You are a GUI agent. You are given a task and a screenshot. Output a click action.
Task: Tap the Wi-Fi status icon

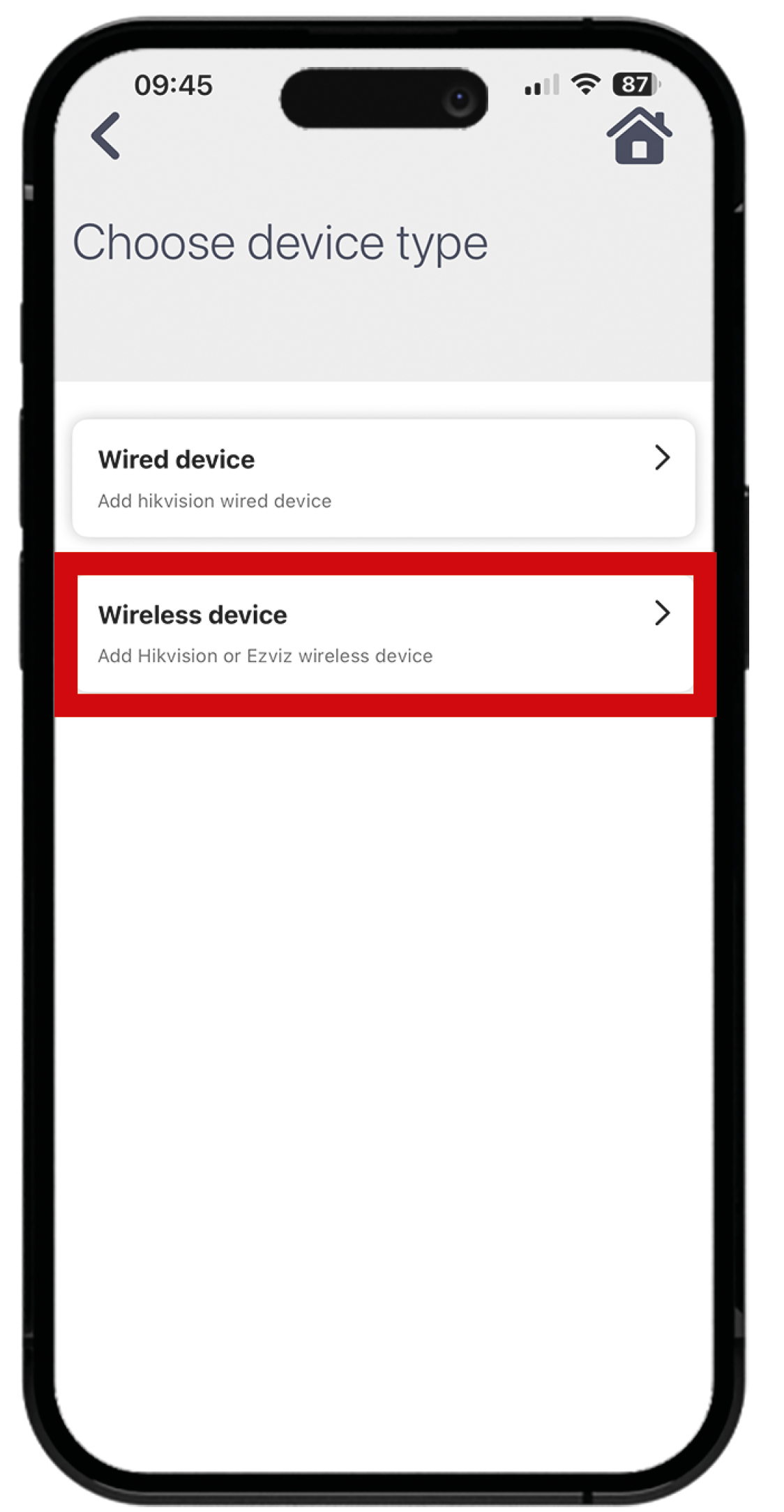click(585, 84)
